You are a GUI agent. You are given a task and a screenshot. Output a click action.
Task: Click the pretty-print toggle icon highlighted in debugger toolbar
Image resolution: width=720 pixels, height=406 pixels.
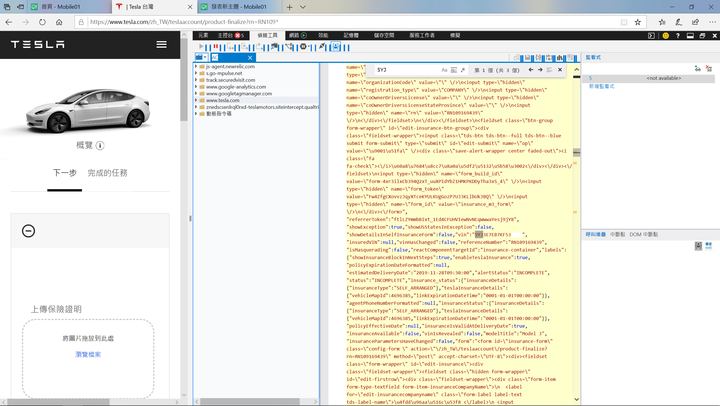pos(336,46)
